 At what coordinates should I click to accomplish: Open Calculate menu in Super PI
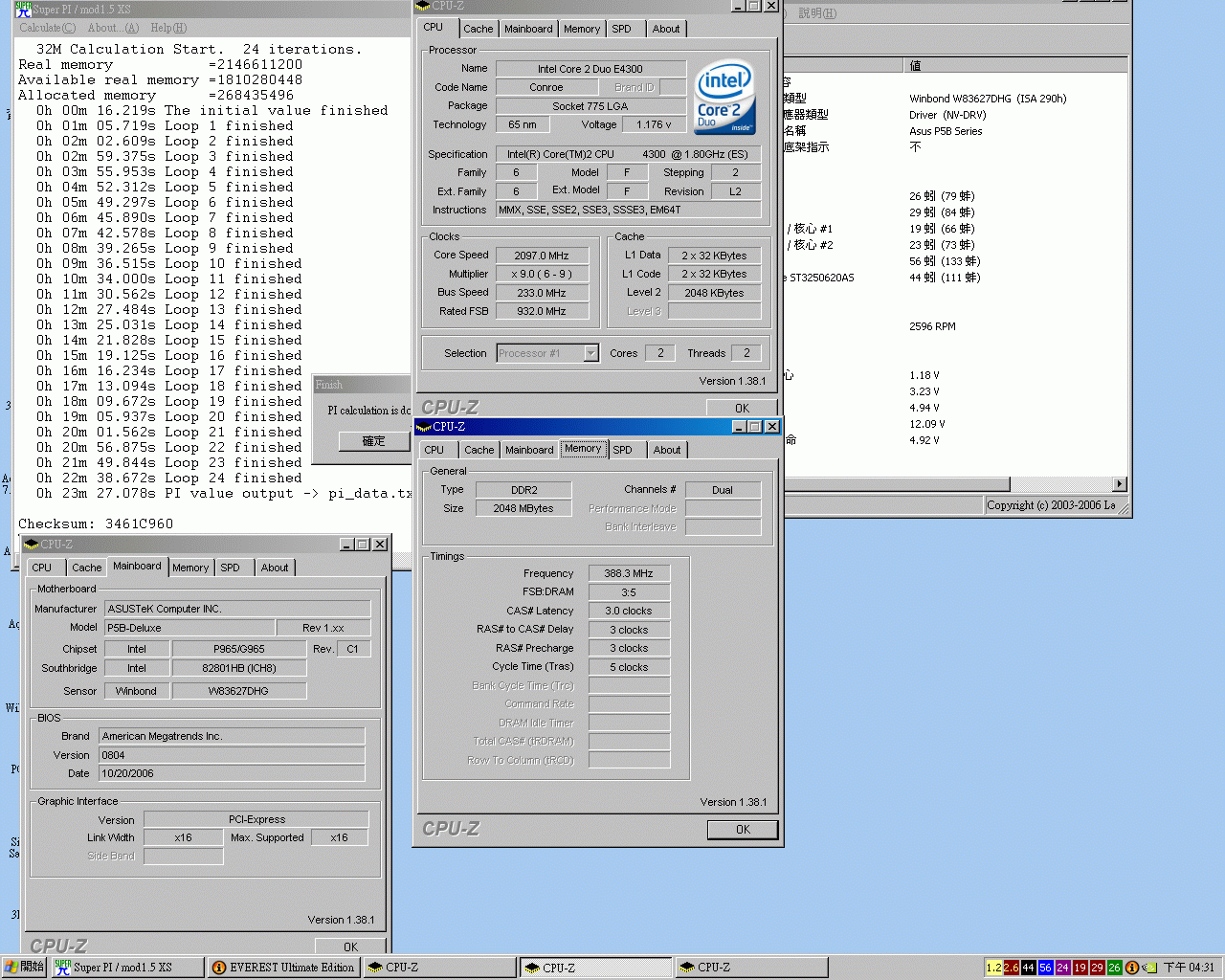click(47, 28)
